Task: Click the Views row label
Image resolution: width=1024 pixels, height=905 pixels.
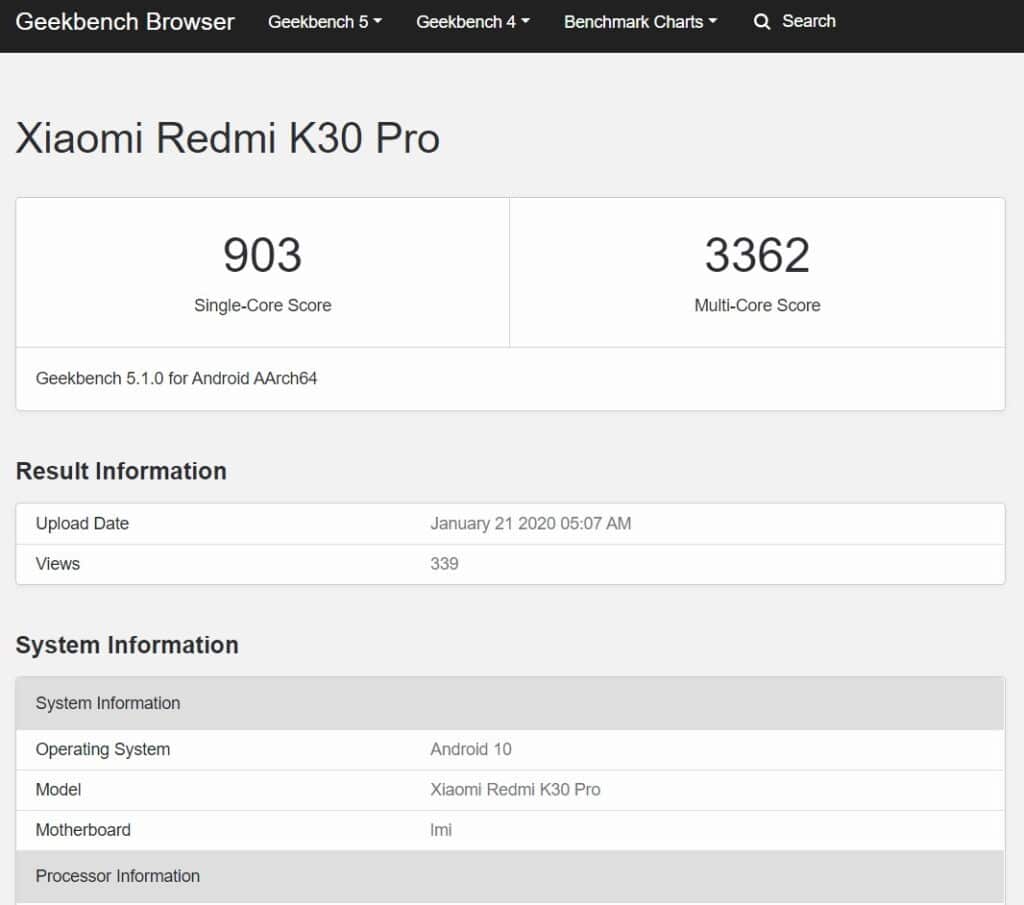Action: (x=57, y=564)
